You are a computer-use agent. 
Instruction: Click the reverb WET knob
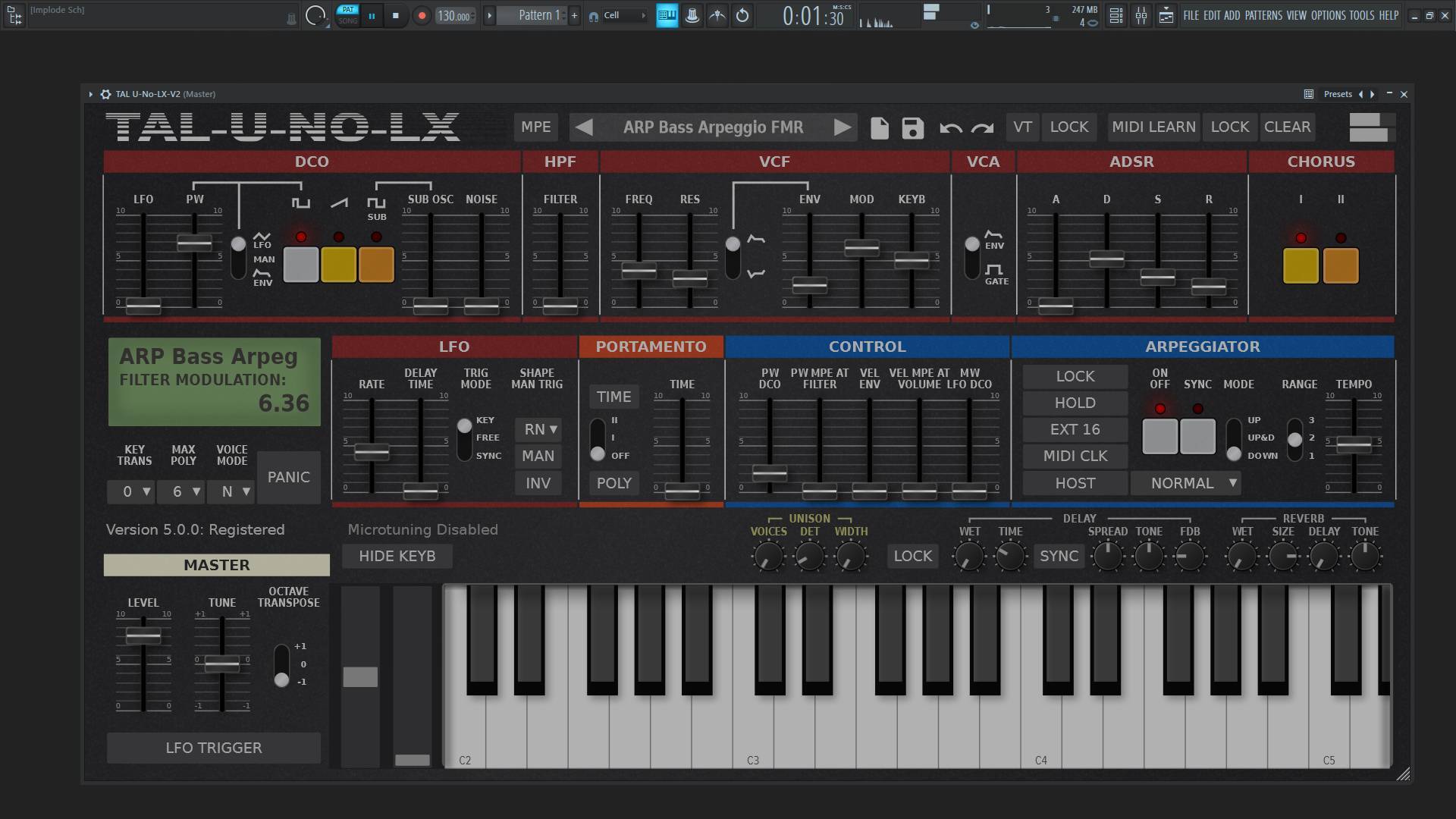coord(1241,557)
